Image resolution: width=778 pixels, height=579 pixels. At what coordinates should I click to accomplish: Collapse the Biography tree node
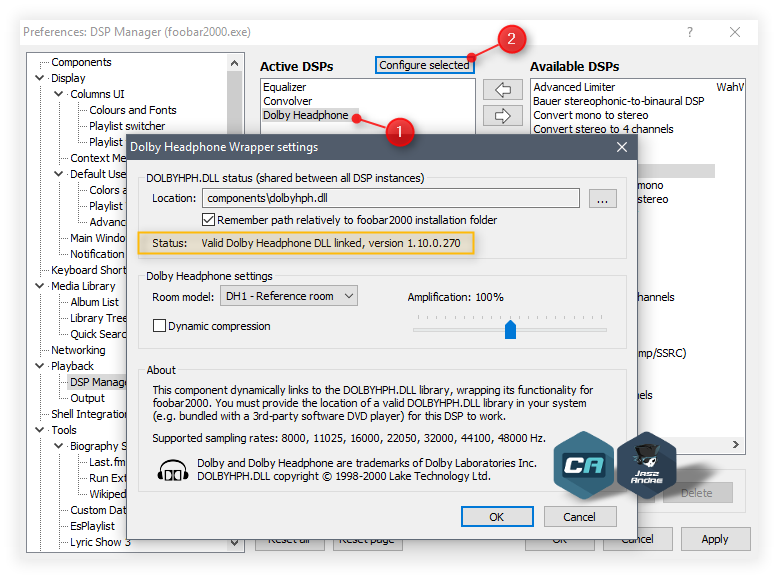(x=59, y=446)
